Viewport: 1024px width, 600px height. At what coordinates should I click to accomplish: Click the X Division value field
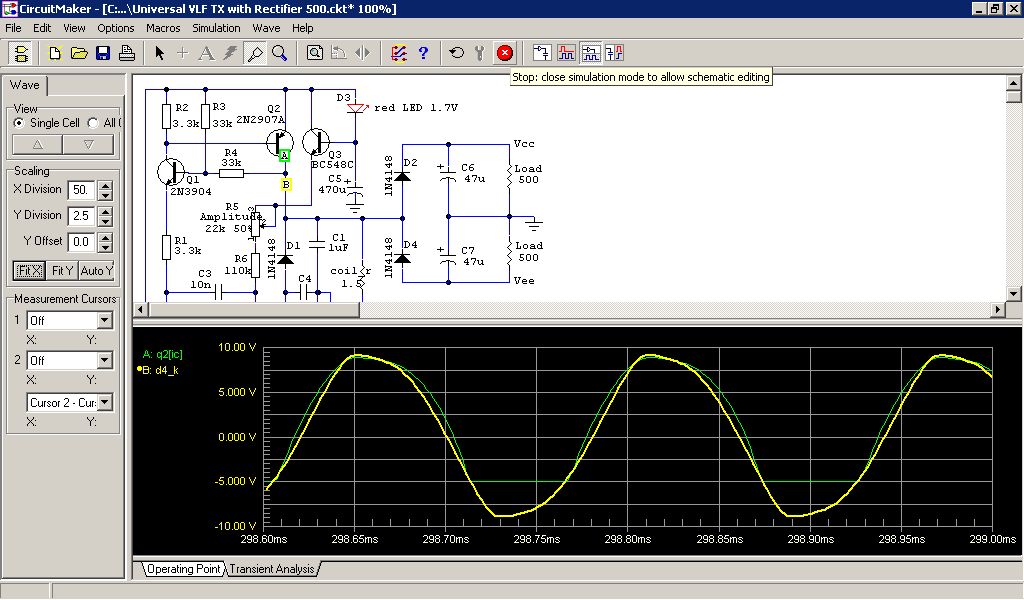(81, 189)
